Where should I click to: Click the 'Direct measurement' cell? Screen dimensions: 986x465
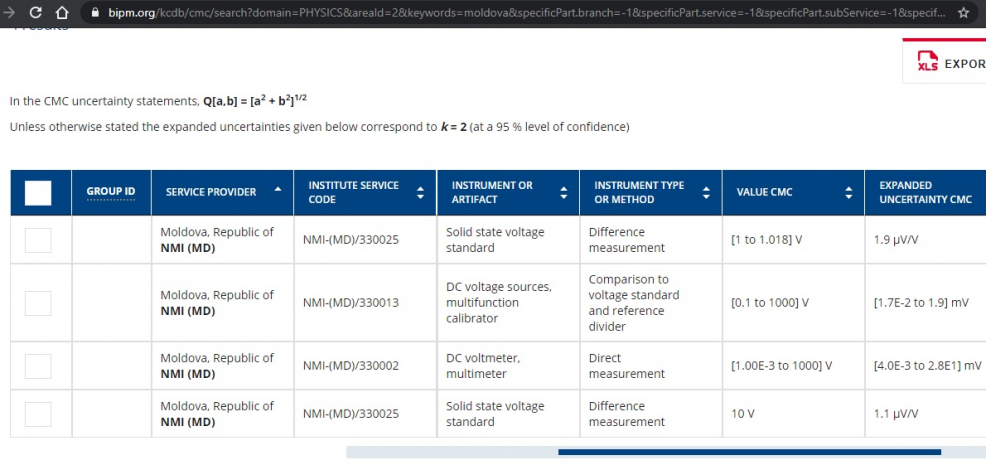click(651, 366)
